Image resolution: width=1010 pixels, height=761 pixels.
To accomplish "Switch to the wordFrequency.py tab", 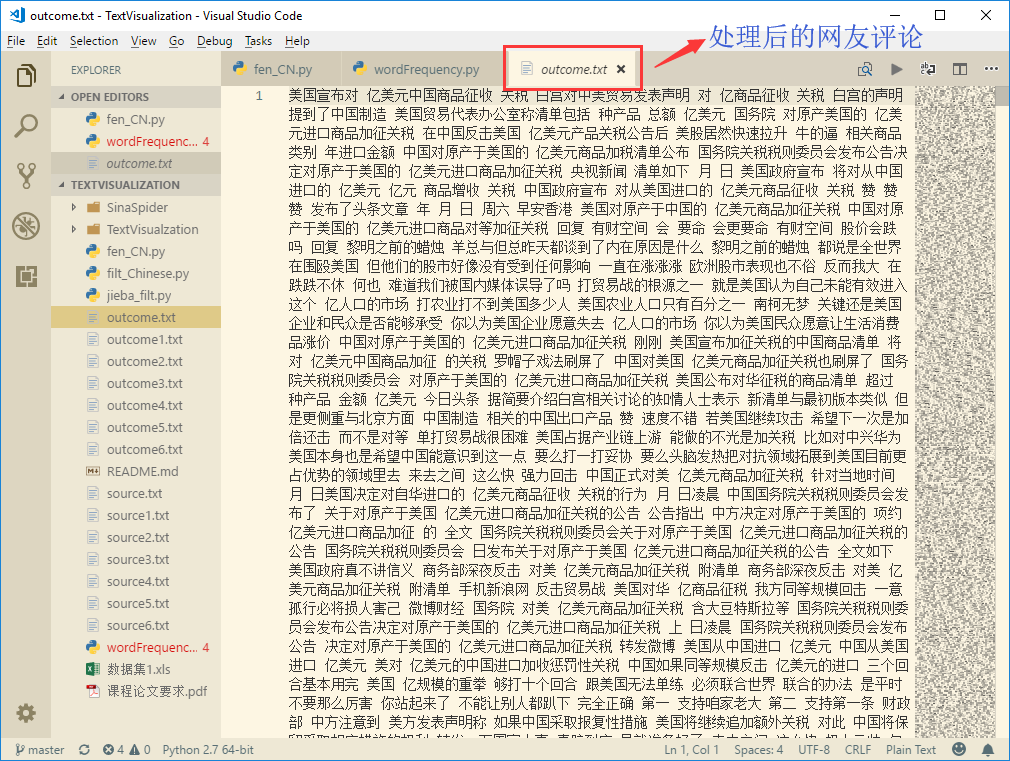I will 425,69.
